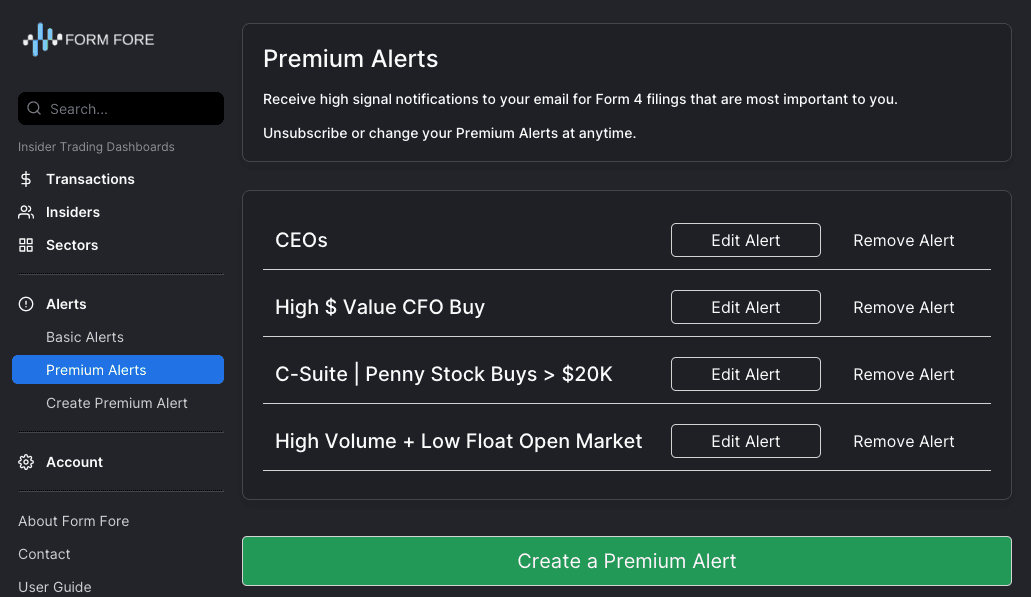Screen dimensions: 1031x597
Task: Click the green Create a Premium Alert button
Action: point(627,561)
